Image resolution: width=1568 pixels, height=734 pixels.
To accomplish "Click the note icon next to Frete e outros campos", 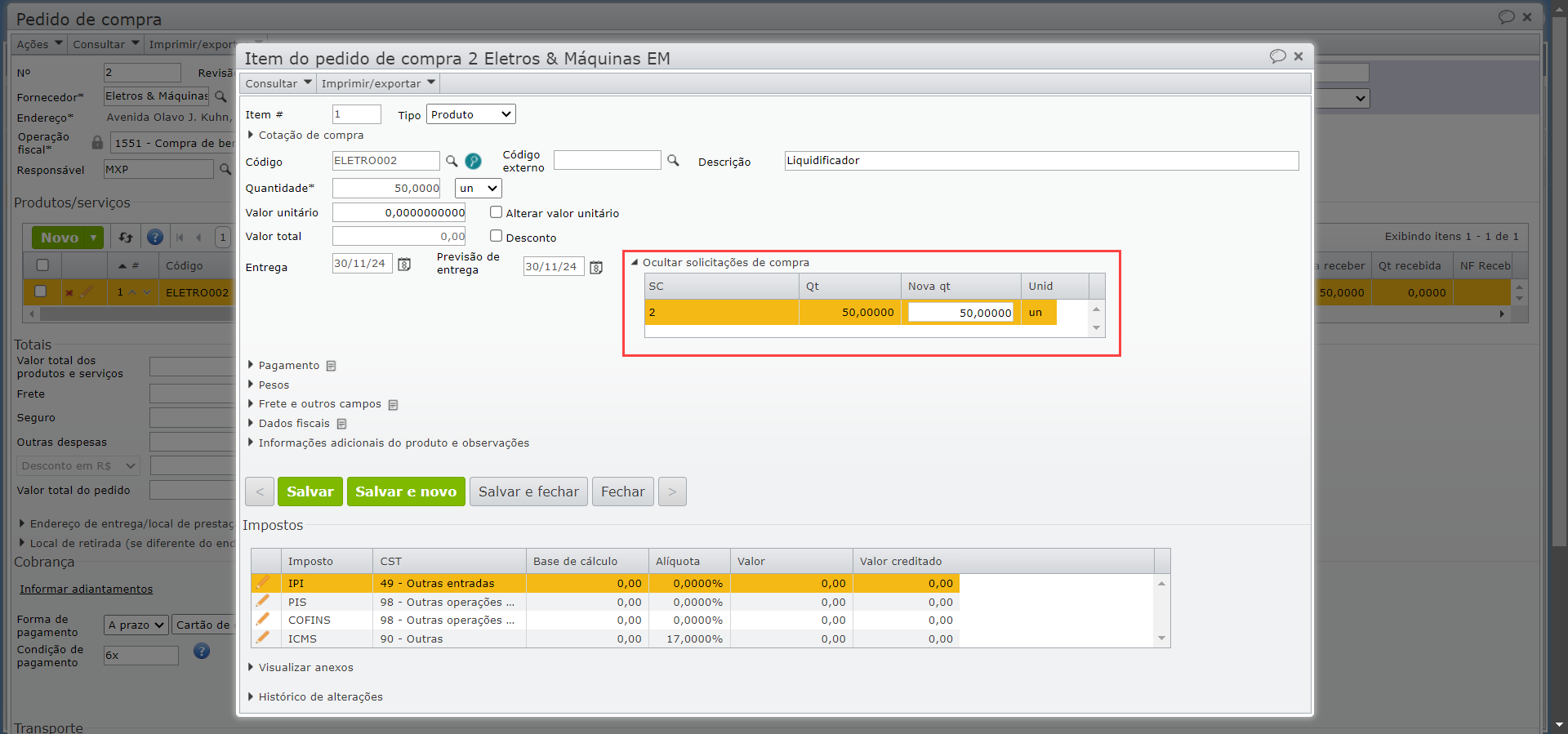I will (x=393, y=404).
